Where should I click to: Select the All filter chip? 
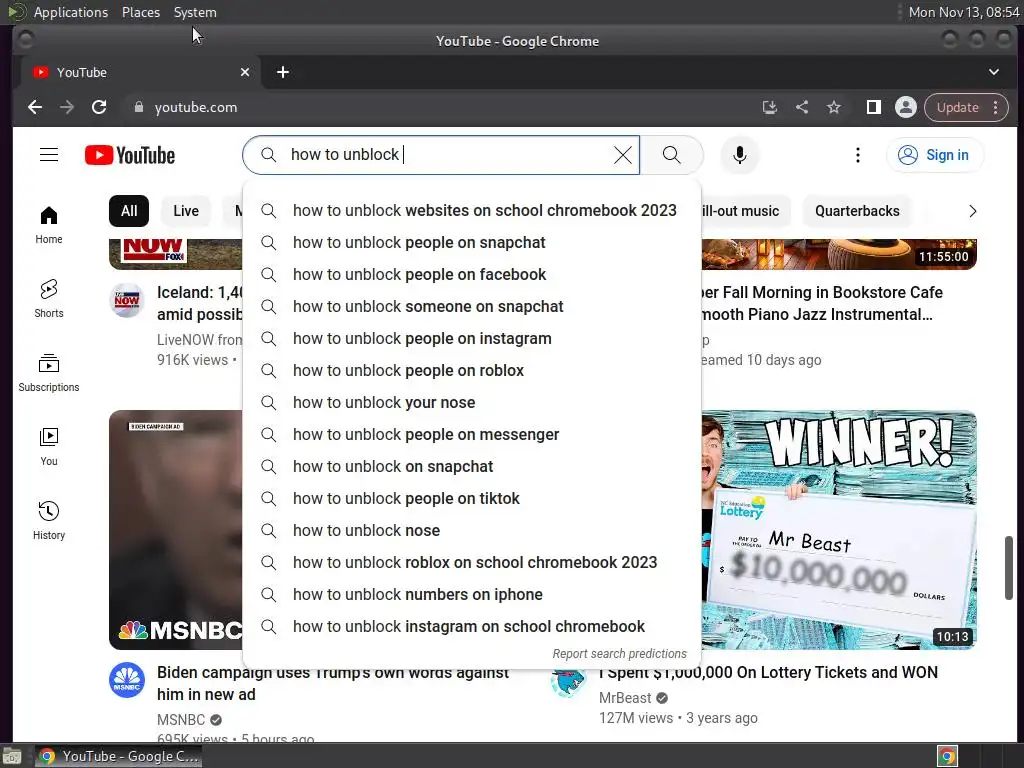129,211
